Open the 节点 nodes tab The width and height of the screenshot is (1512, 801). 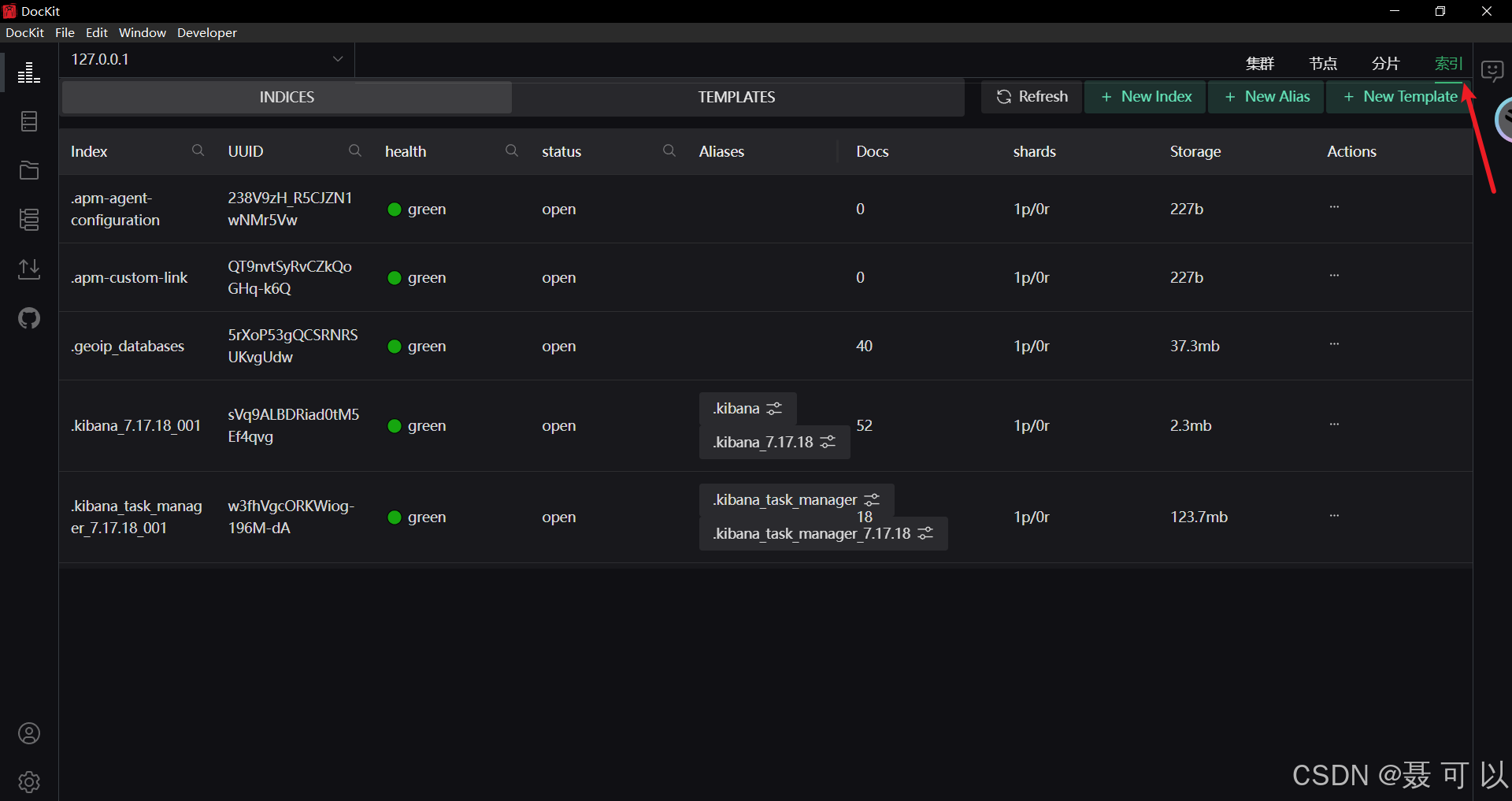pos(1323,64)
